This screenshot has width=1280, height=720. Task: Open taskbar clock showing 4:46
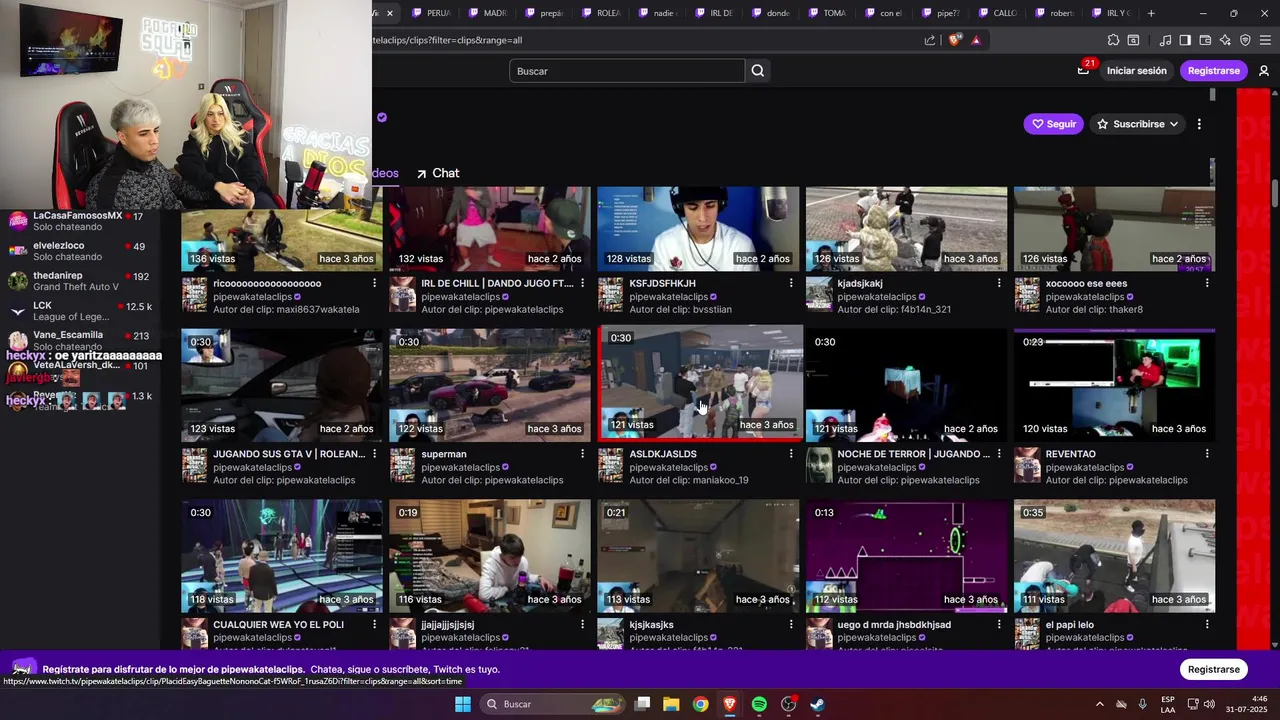click(x=1247, y=704)
